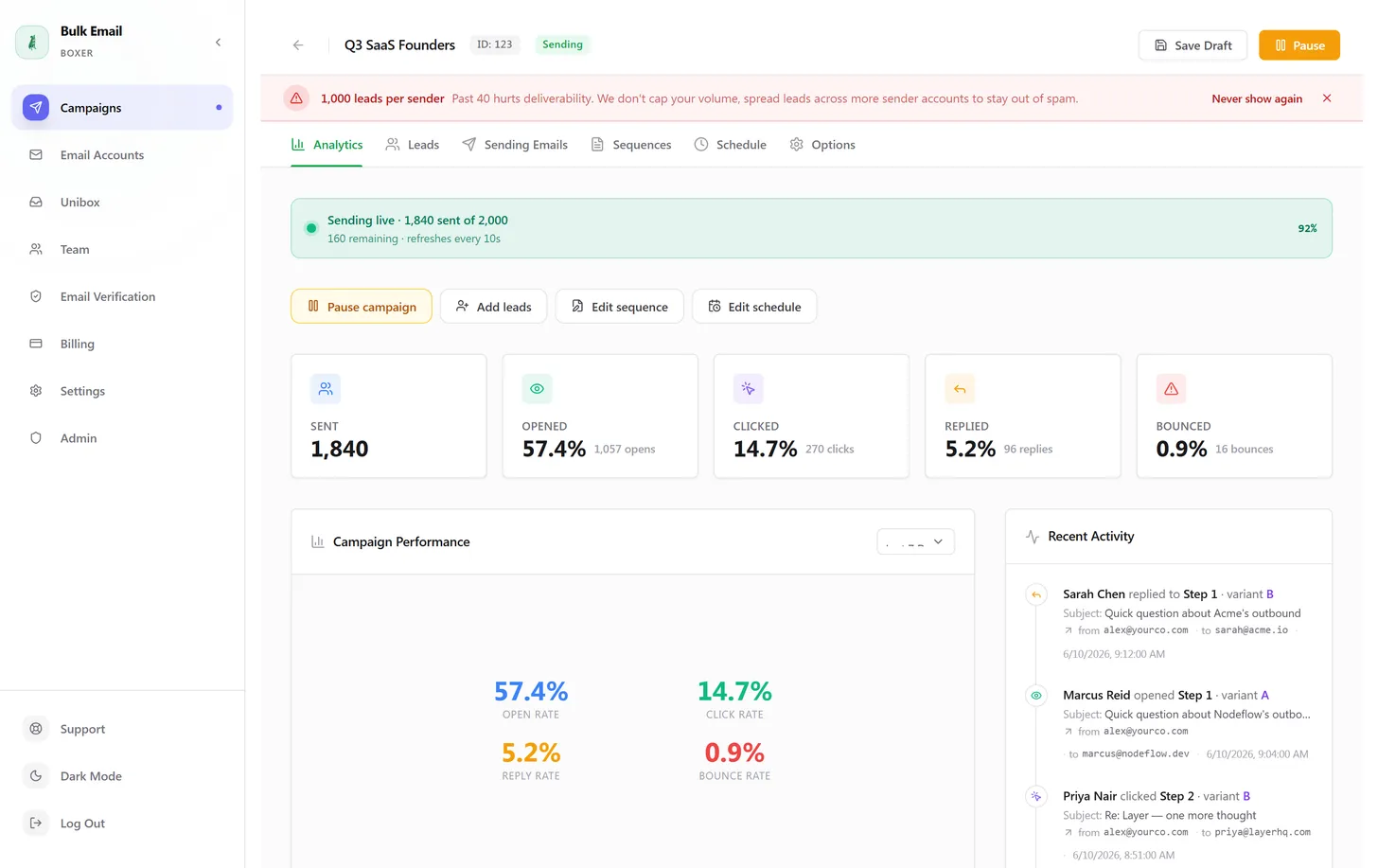This screenshot has height=868, width=1378.
Task: Open Email Verification
Action: [x=122, y=296]
